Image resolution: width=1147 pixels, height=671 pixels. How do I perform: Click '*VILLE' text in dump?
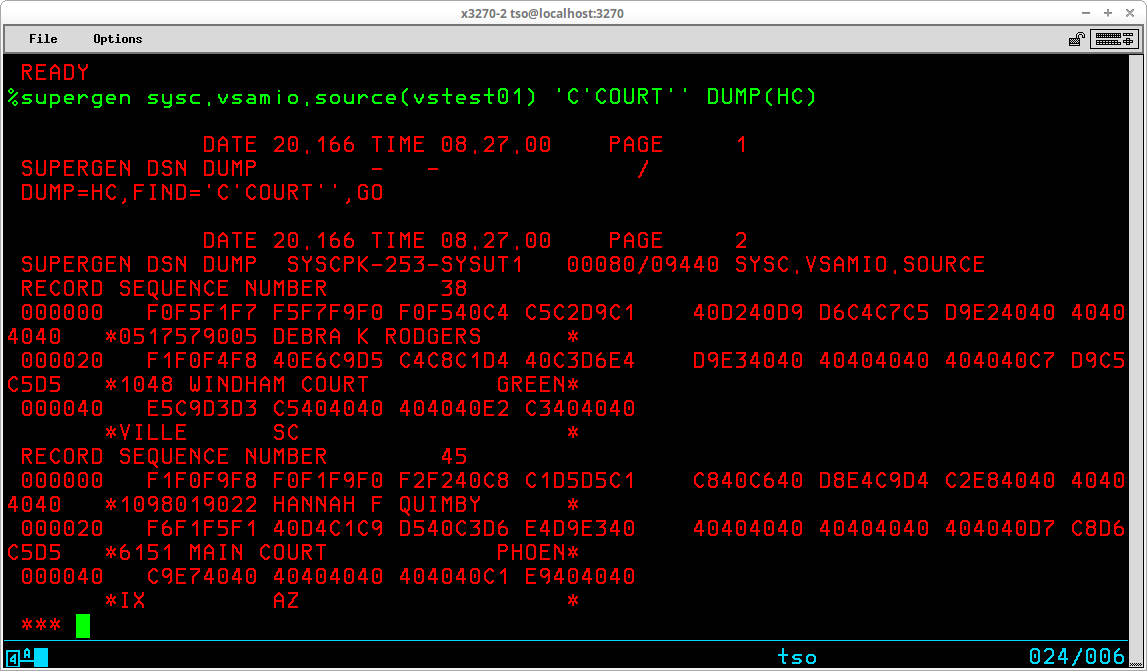146,432
